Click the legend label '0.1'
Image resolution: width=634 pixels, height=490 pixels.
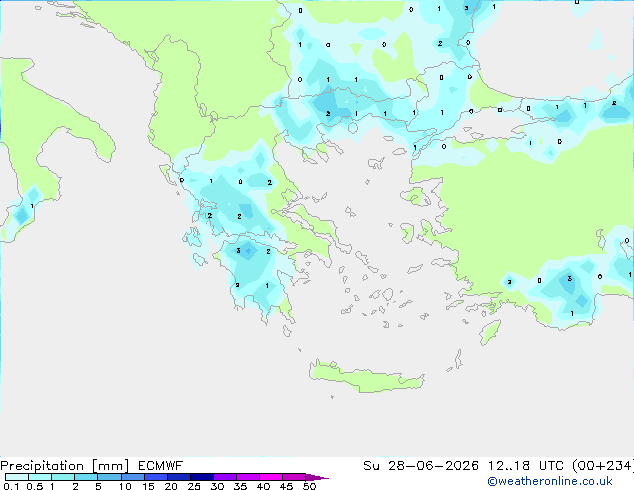click(11, 486)
